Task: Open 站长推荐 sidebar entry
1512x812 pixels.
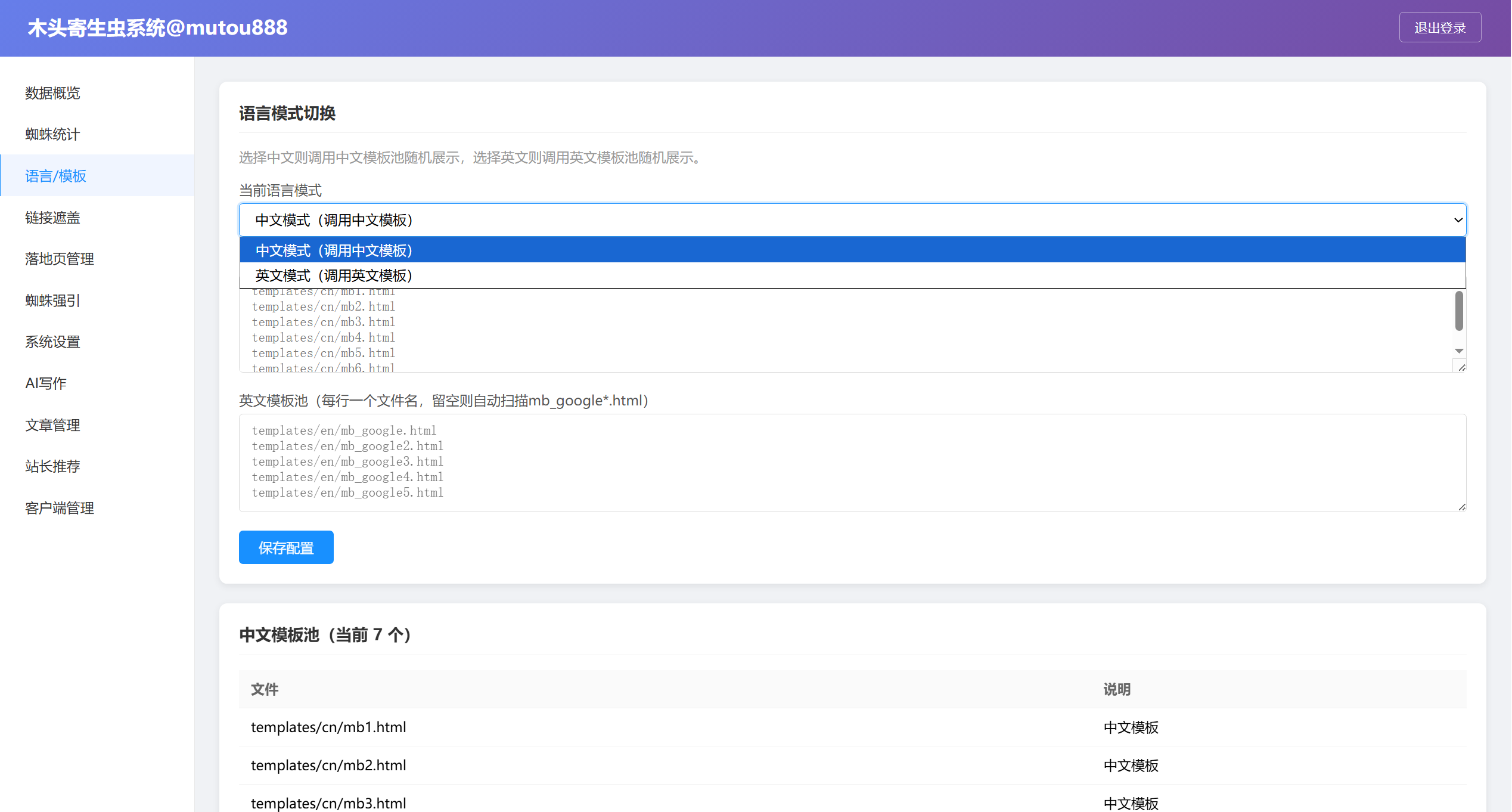Action: 97,466
